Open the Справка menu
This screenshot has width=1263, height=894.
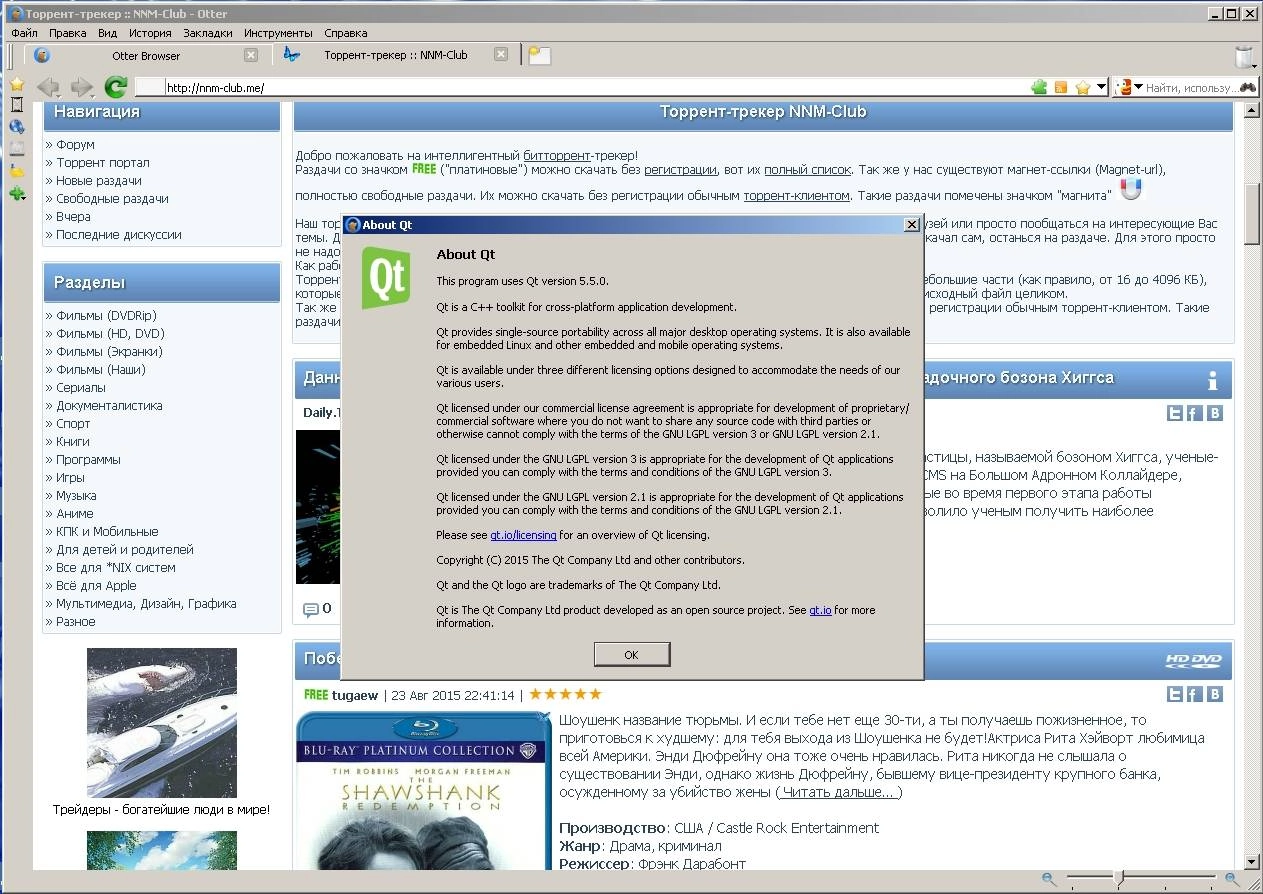(x=346, y=33)
